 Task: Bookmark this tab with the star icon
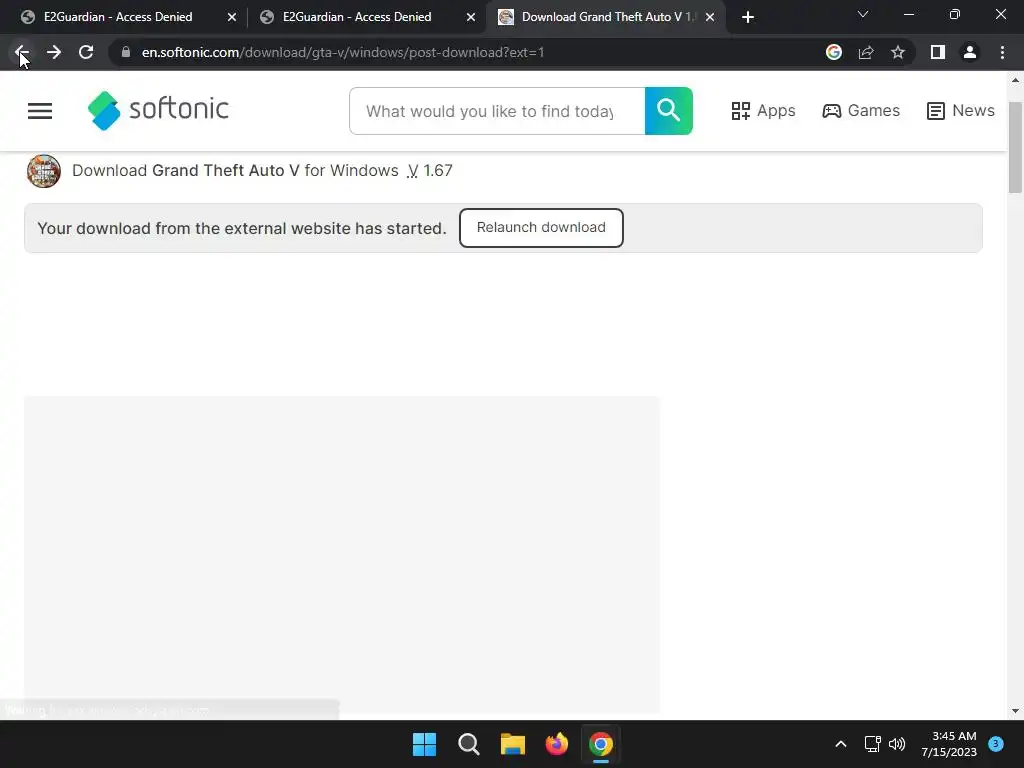[x=898, y=52]
